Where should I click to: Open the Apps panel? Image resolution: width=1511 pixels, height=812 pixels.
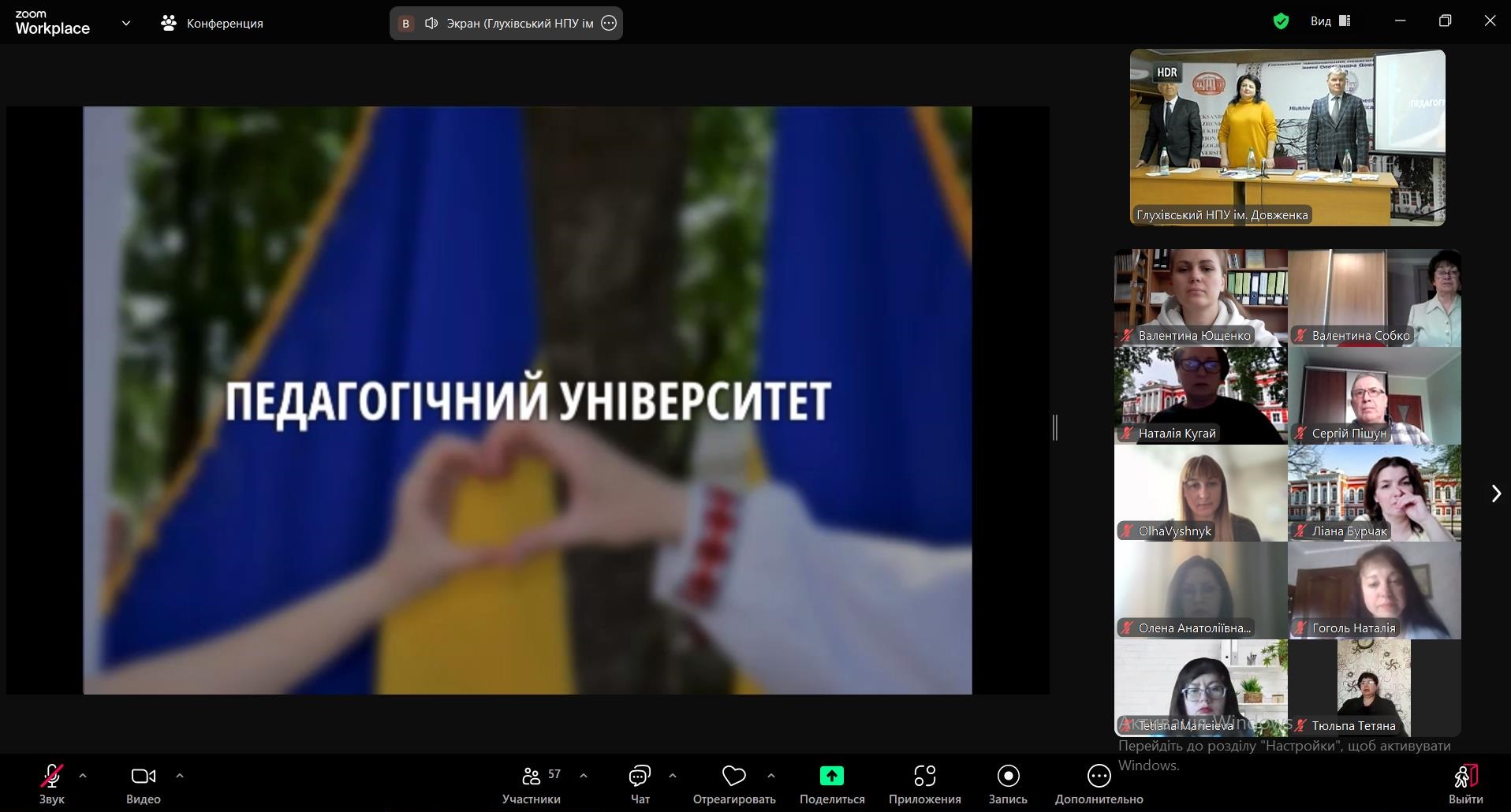click(924, 777)
